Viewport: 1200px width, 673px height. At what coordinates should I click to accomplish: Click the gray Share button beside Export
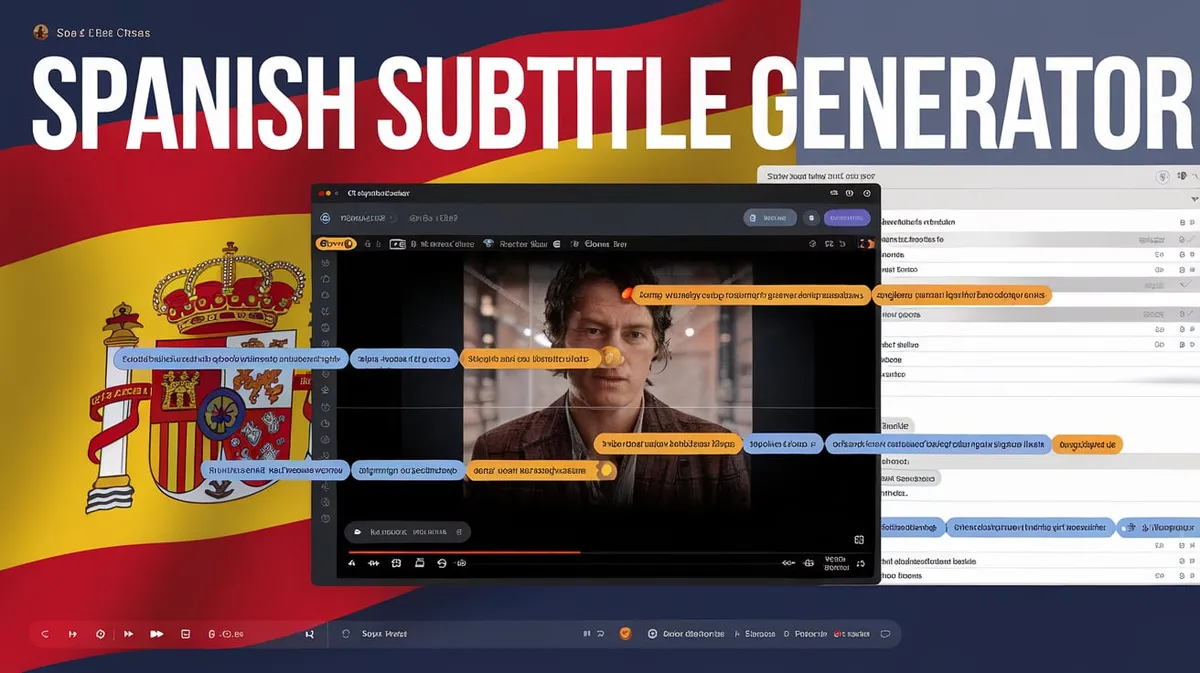coord(769,218)
